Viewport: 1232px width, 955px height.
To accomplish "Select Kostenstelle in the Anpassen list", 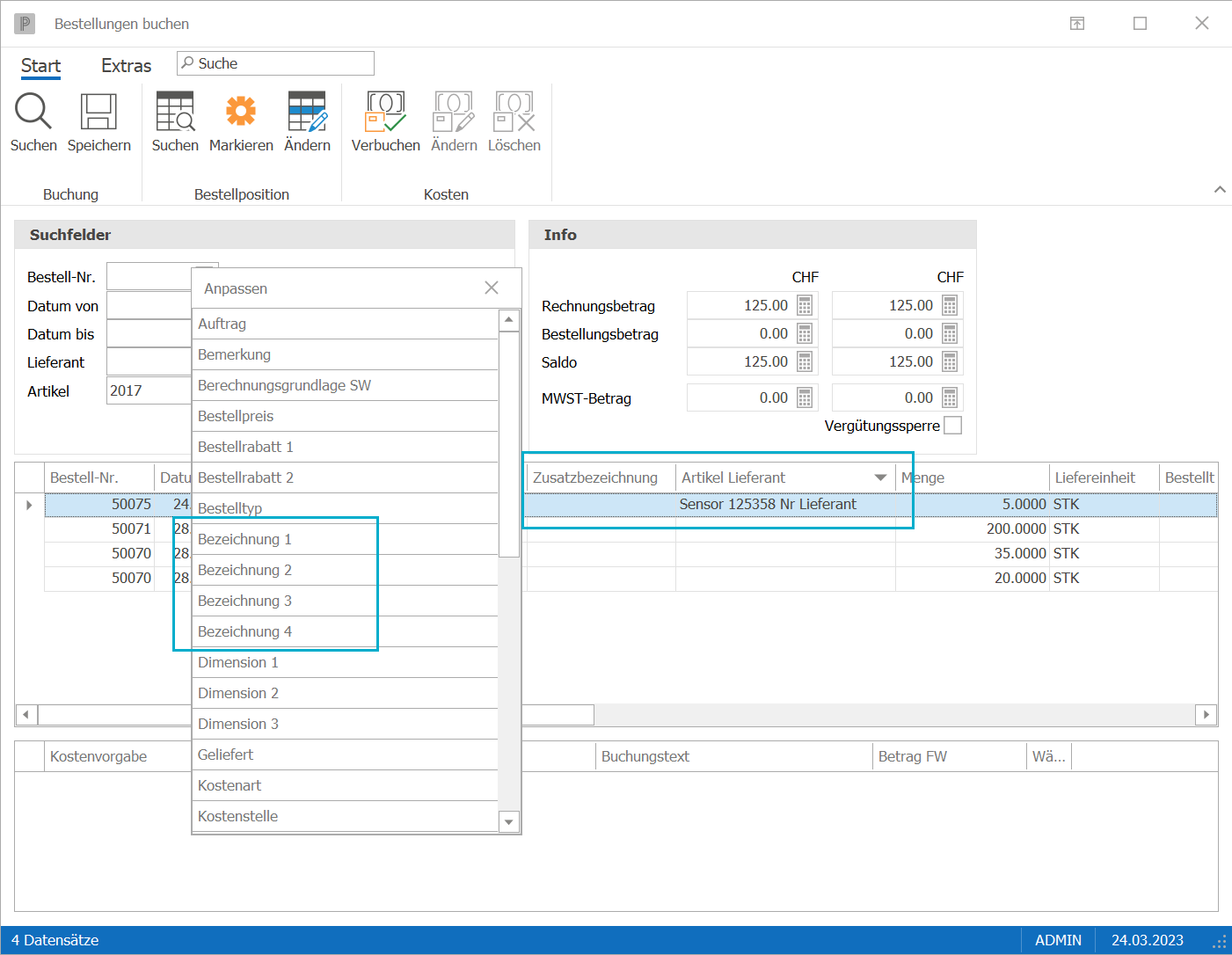I will tap(345, 816).
